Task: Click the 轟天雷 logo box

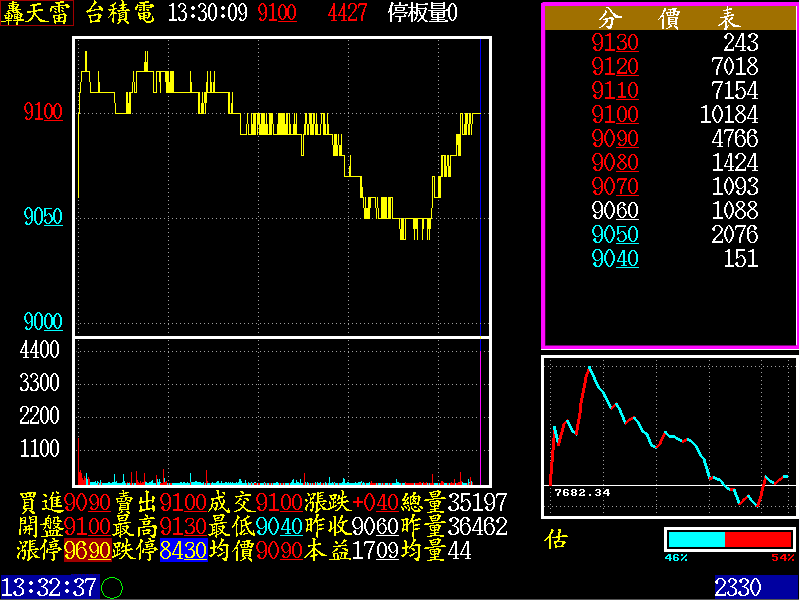Action: coord(37,14)
